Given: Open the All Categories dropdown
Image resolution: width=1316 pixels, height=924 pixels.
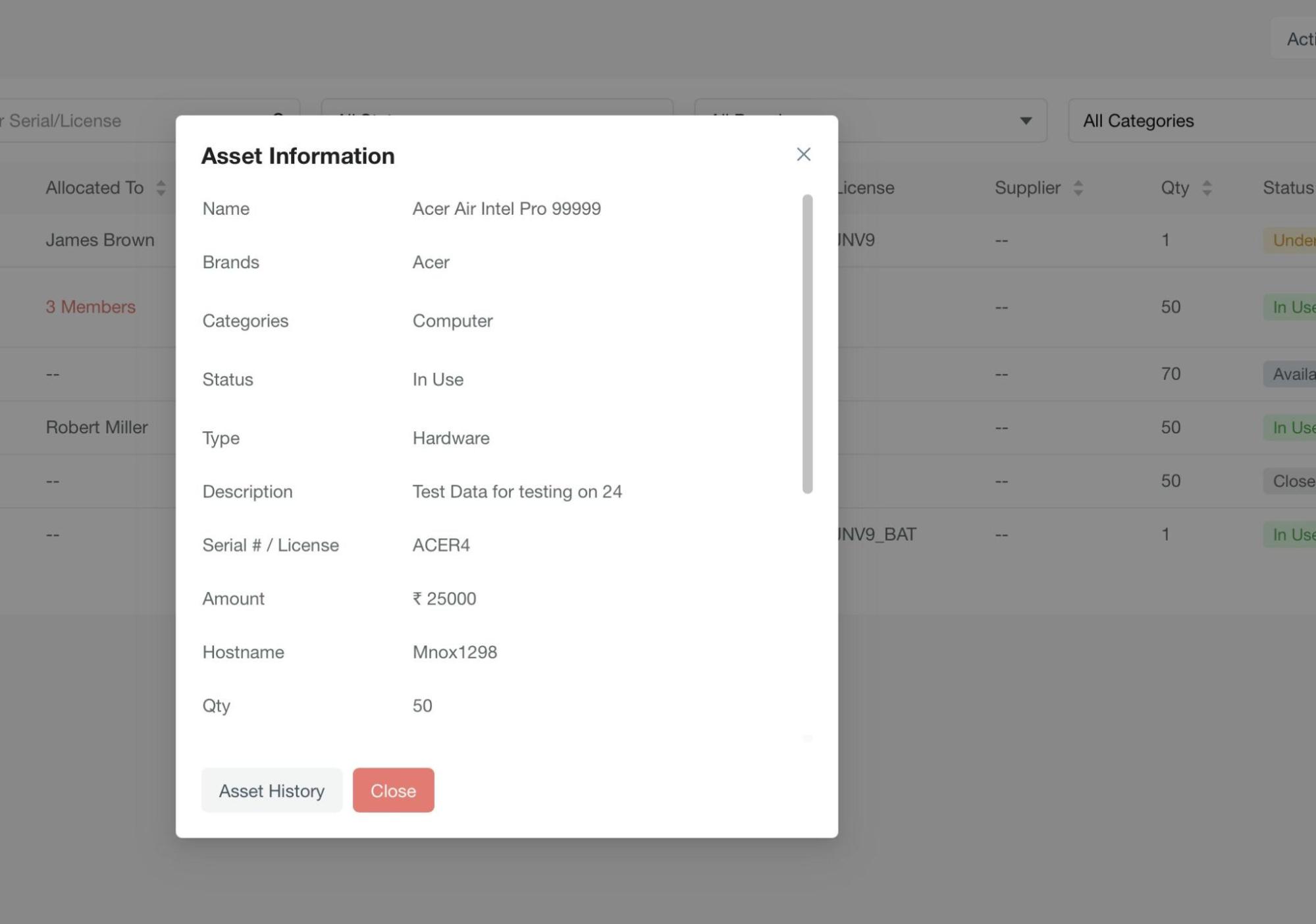Looking at the screenshot, I should click(1192, 121).
